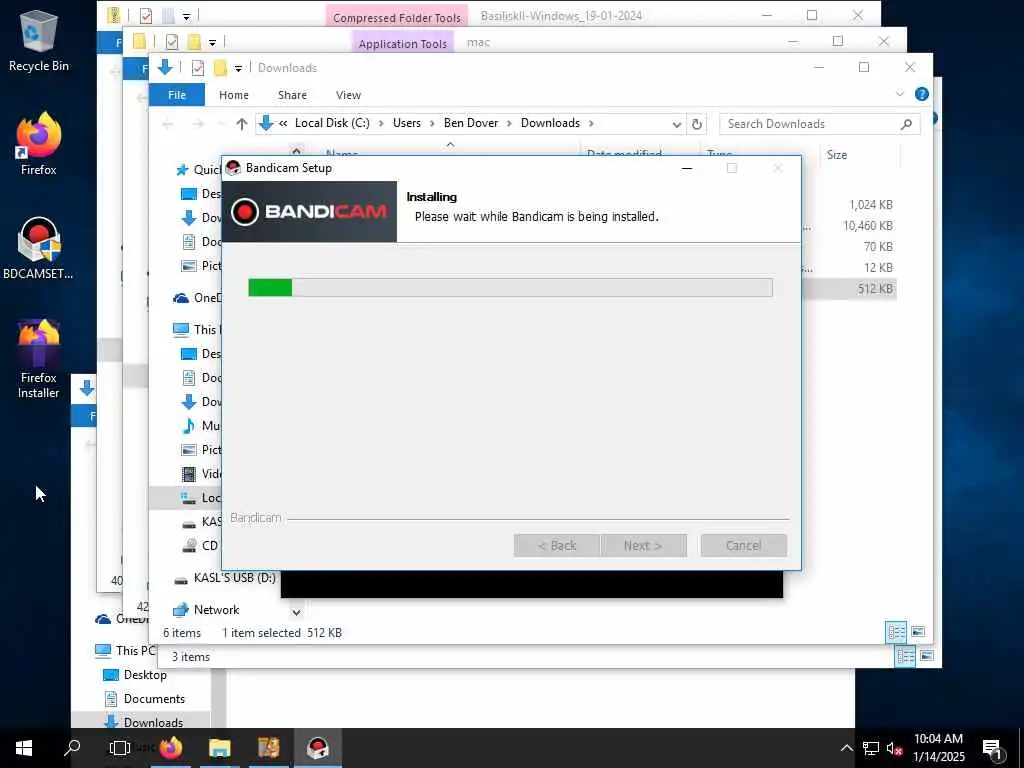Select Desktop in back window navigation pane

coord(145,675)
